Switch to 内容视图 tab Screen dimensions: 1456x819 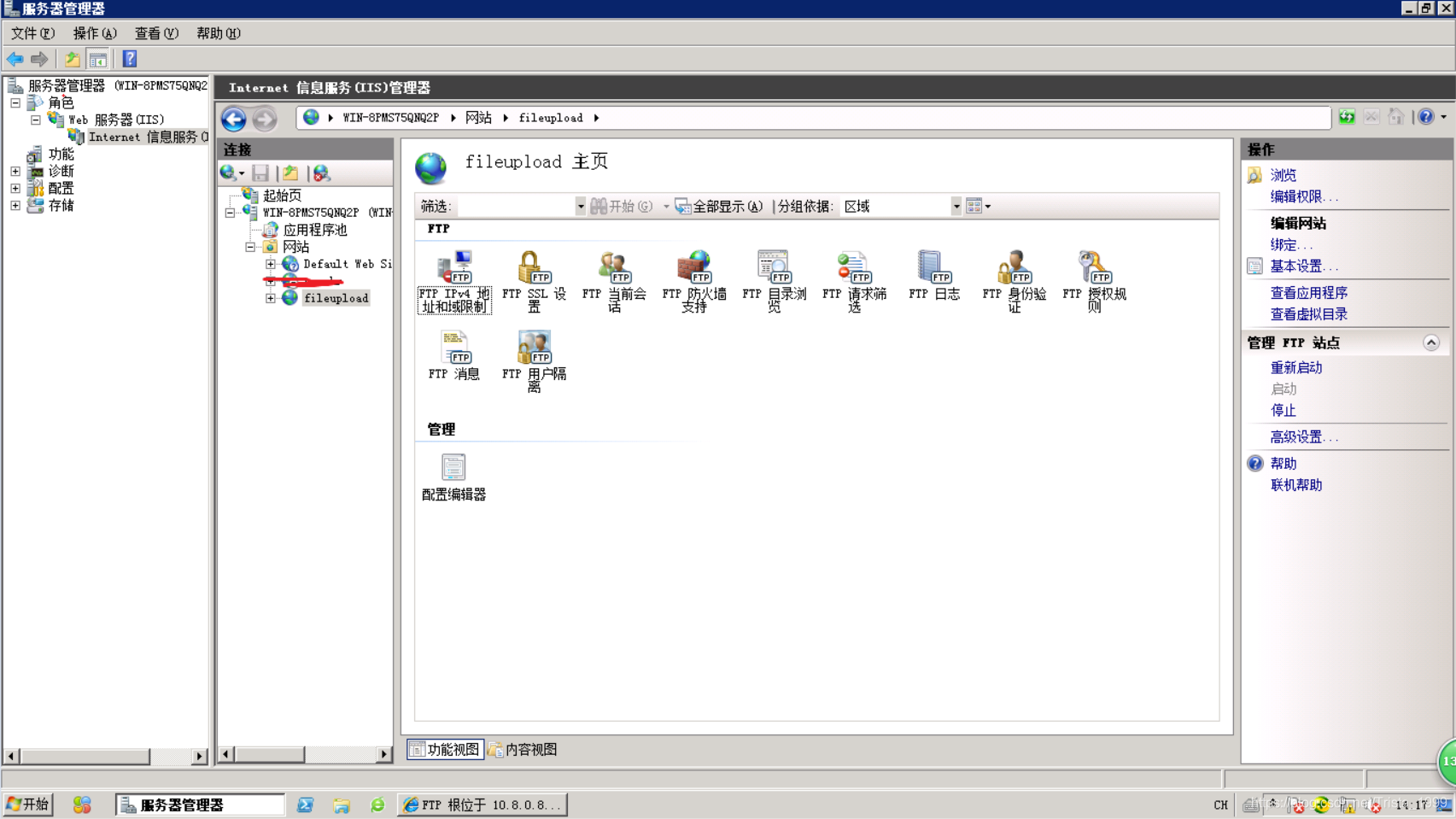coord(522,749)
